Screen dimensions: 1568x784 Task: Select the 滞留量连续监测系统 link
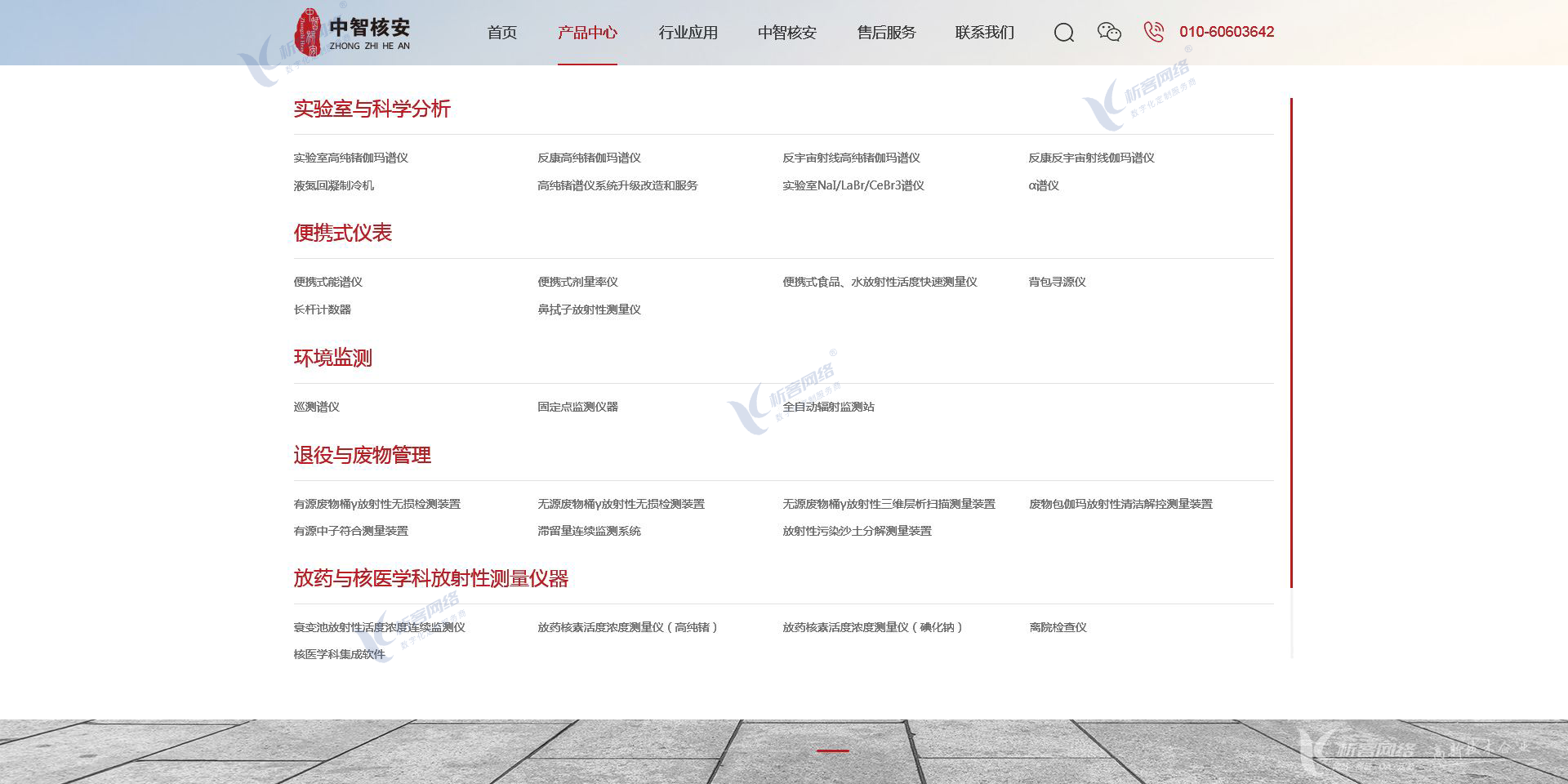coord(589,531)
